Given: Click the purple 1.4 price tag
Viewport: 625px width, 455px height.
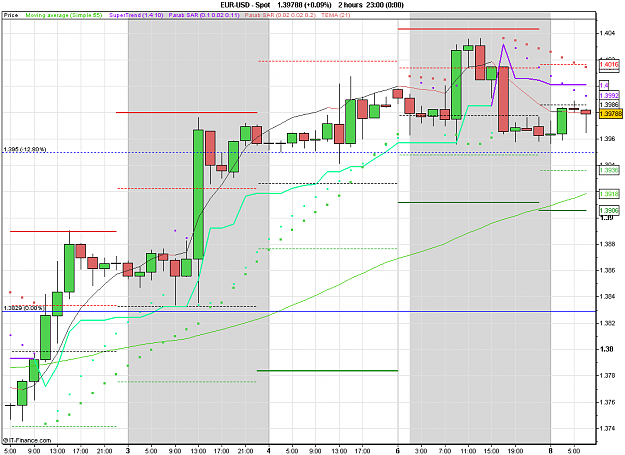Looking at the screenshot, I should point(604,86).
